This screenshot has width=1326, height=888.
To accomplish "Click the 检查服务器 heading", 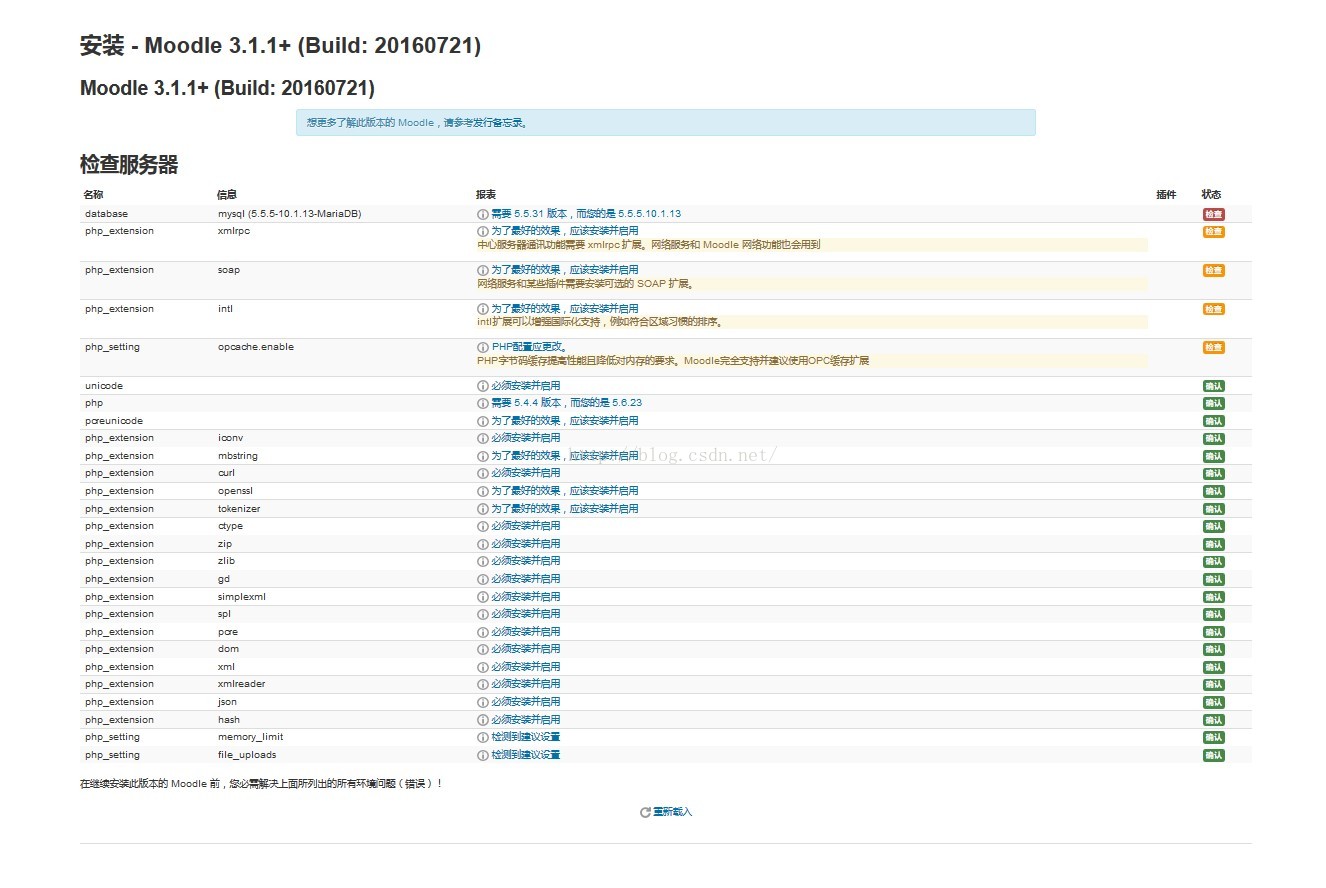I will click(x=129, y=165).
